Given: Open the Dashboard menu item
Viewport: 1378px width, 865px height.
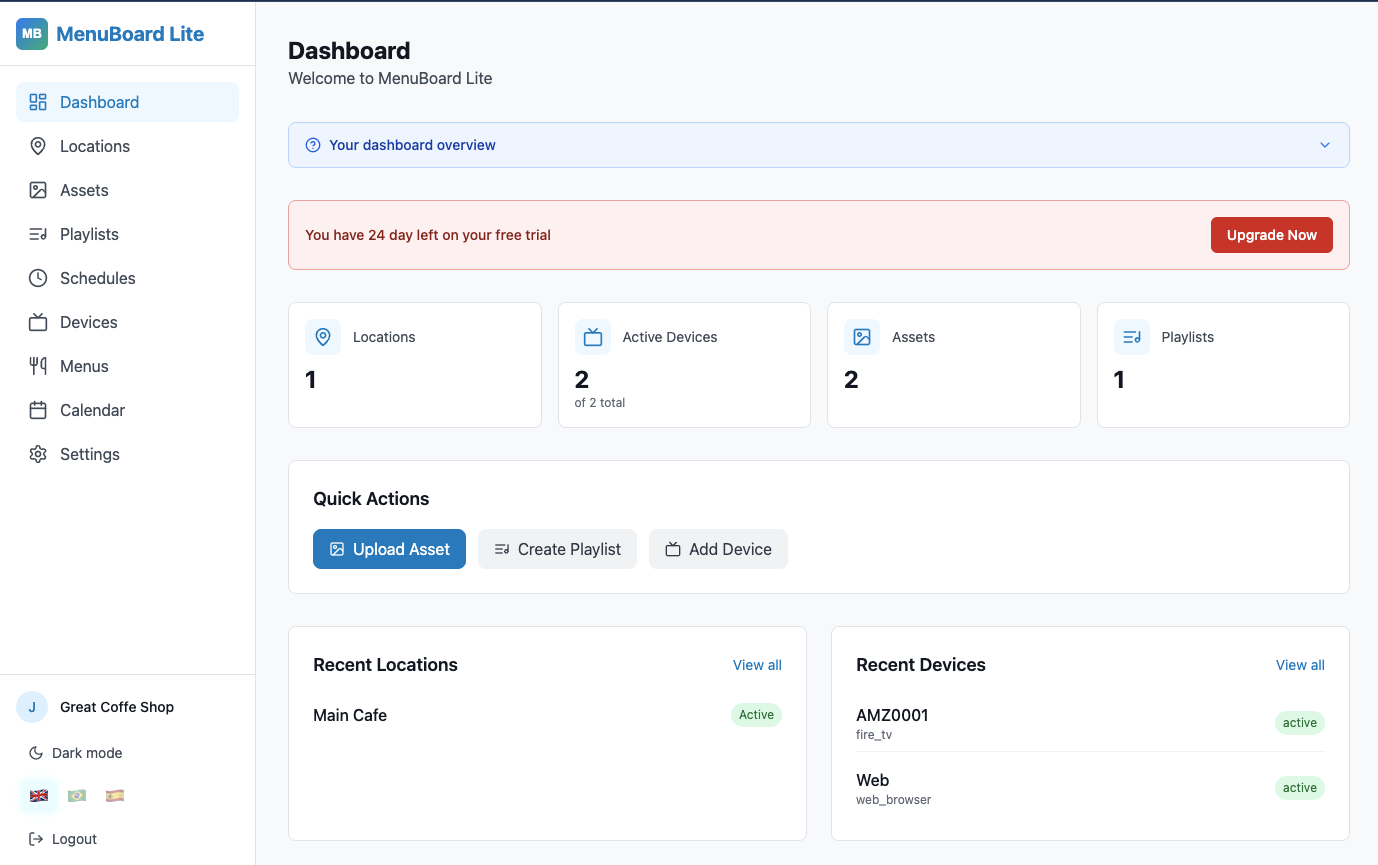Looking at the screenshot, I should click(x=127, y=102).
